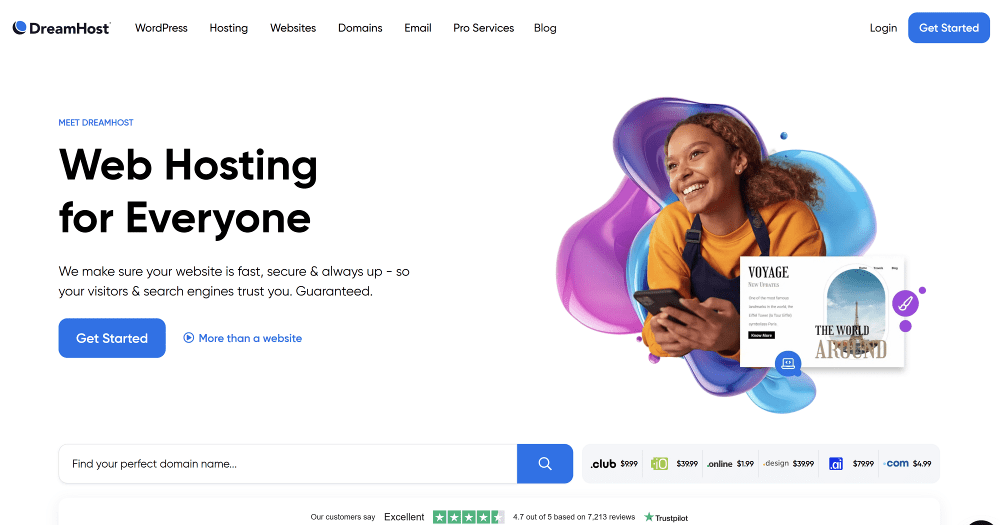Go to the Blog page
Screen dimensions: 1000x525
click(545, 28)
